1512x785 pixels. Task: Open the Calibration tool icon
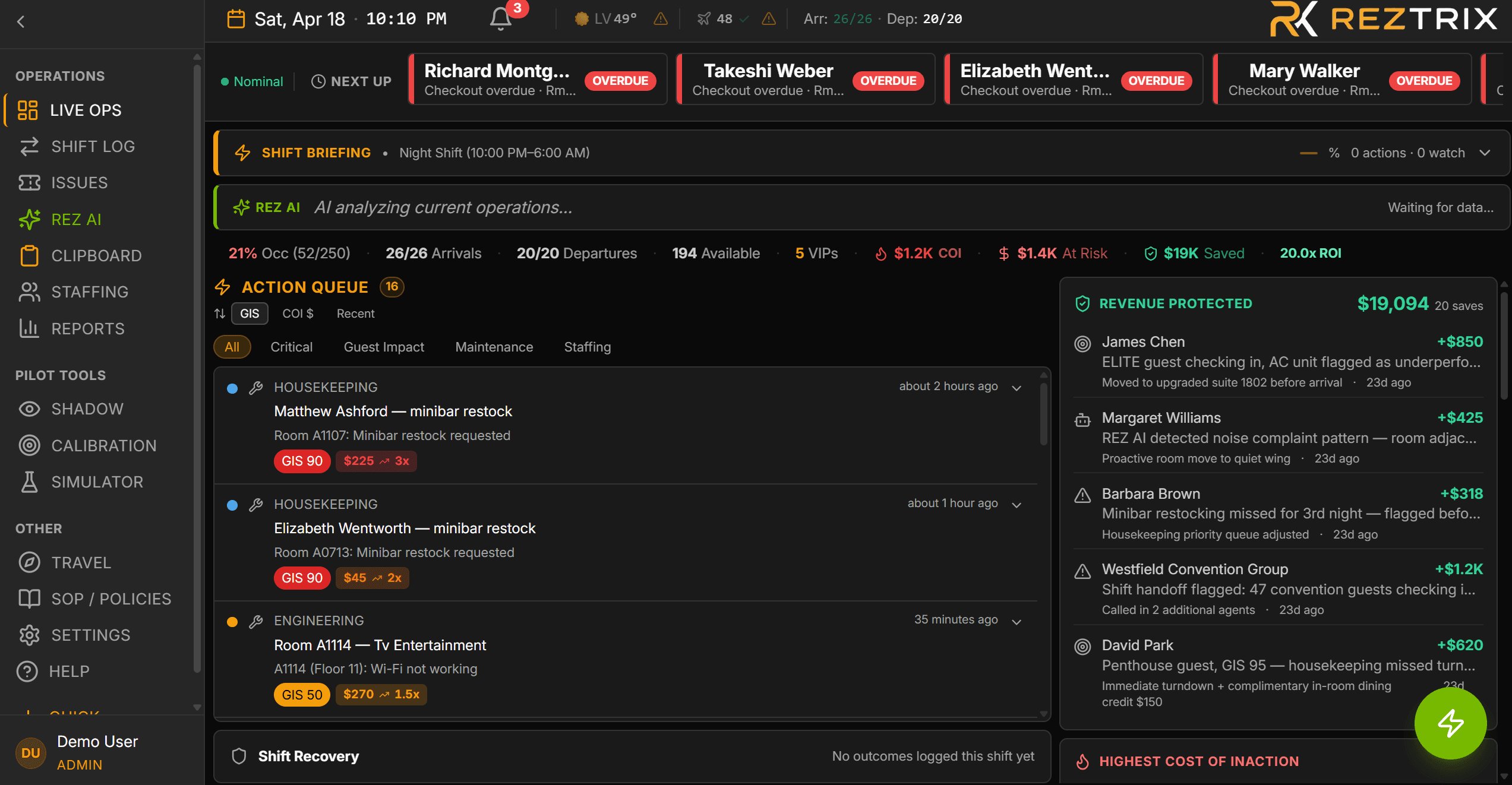[30, 445]
